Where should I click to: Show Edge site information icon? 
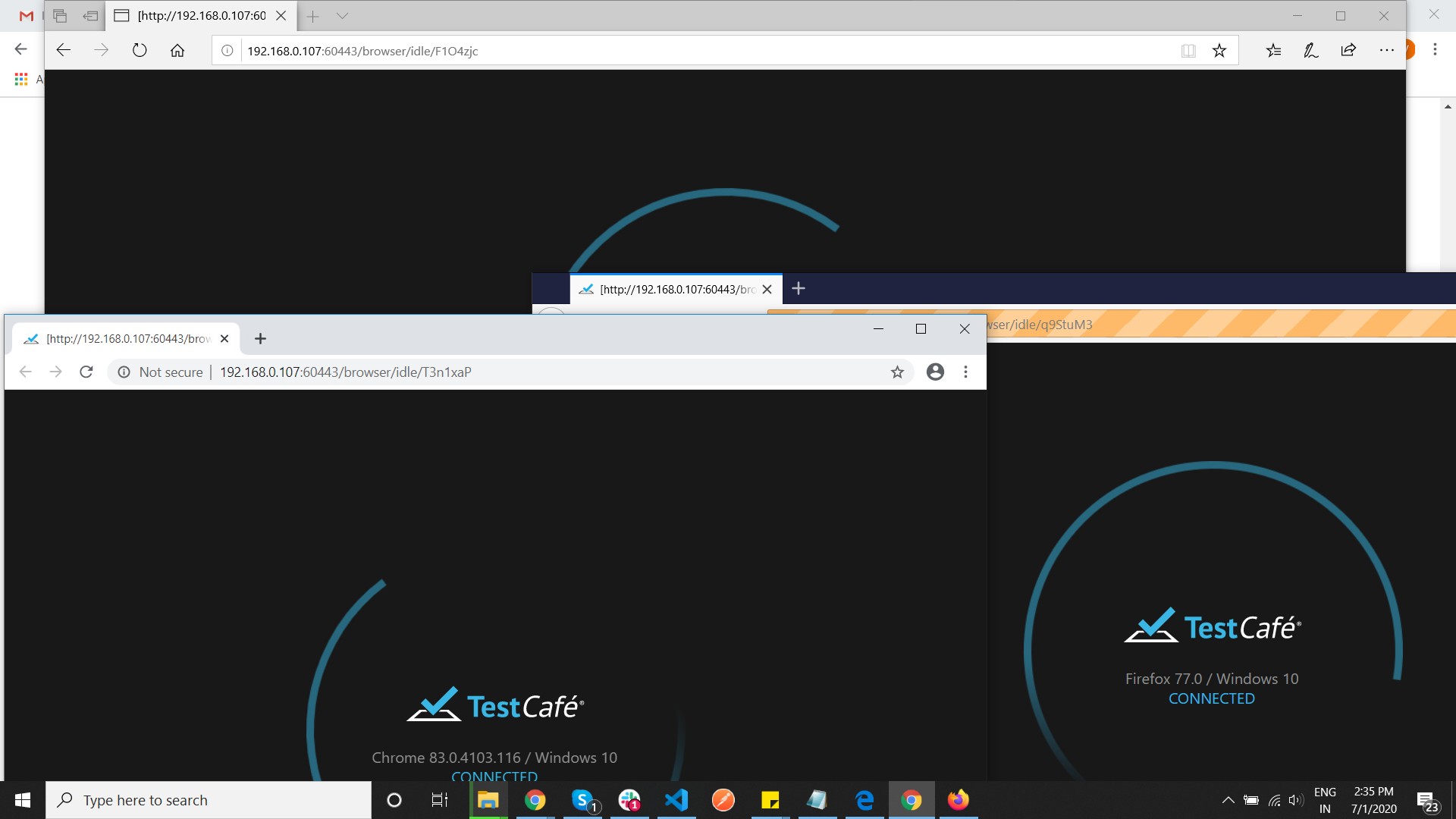[x=227, y=51]
